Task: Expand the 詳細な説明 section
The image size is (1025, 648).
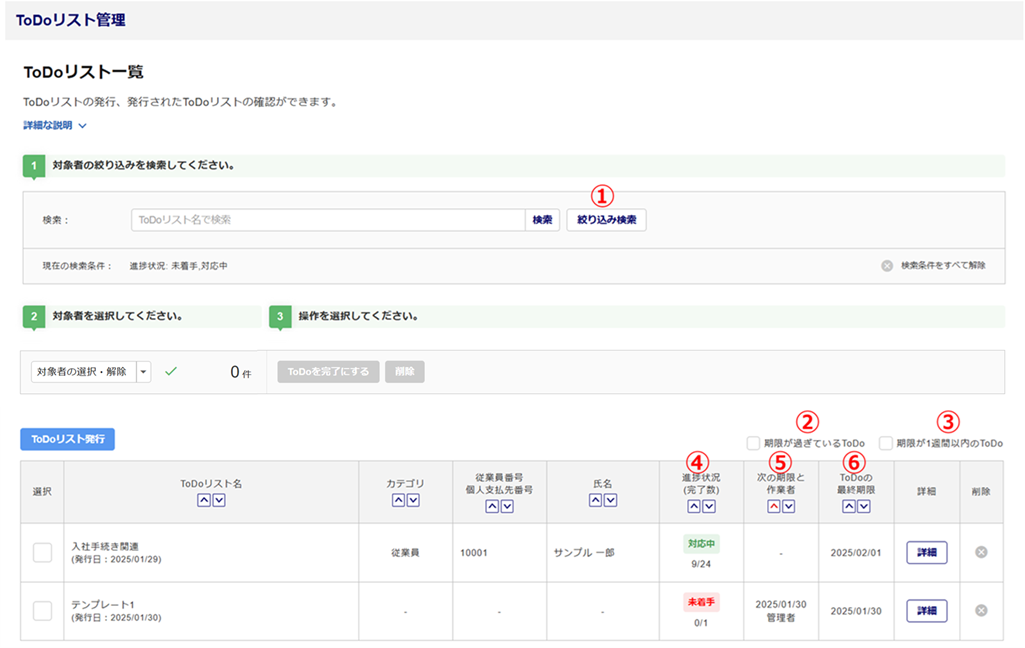Action: click(x=55, y=126)
